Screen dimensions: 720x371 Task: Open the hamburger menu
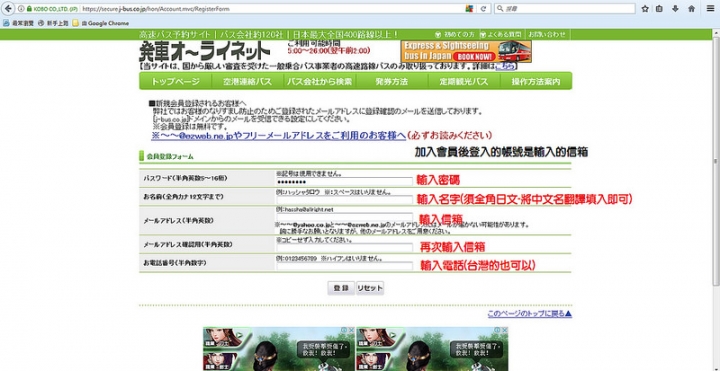[710, 9]
